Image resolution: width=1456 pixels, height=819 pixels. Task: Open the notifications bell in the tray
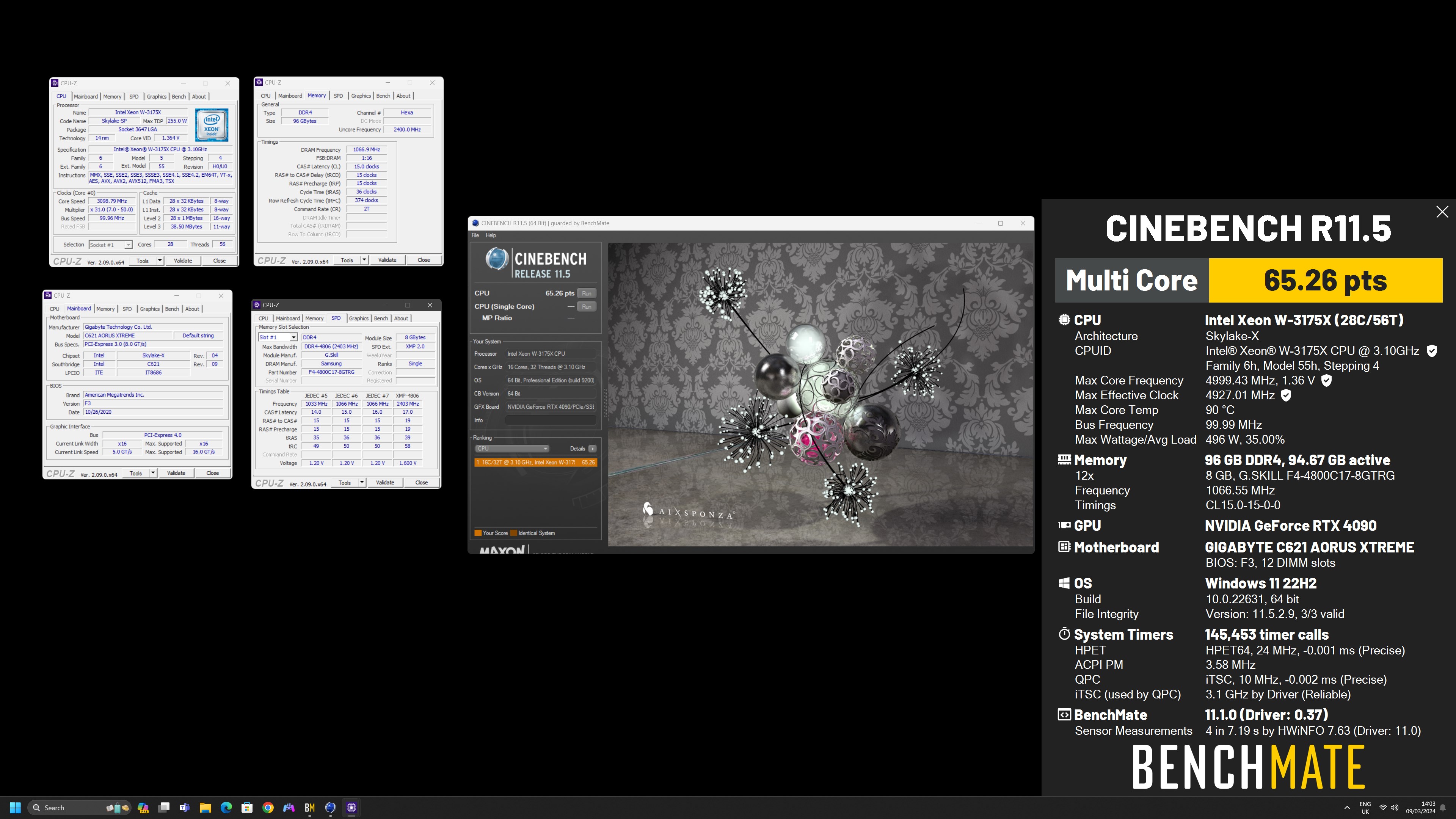coord(1442,807)
